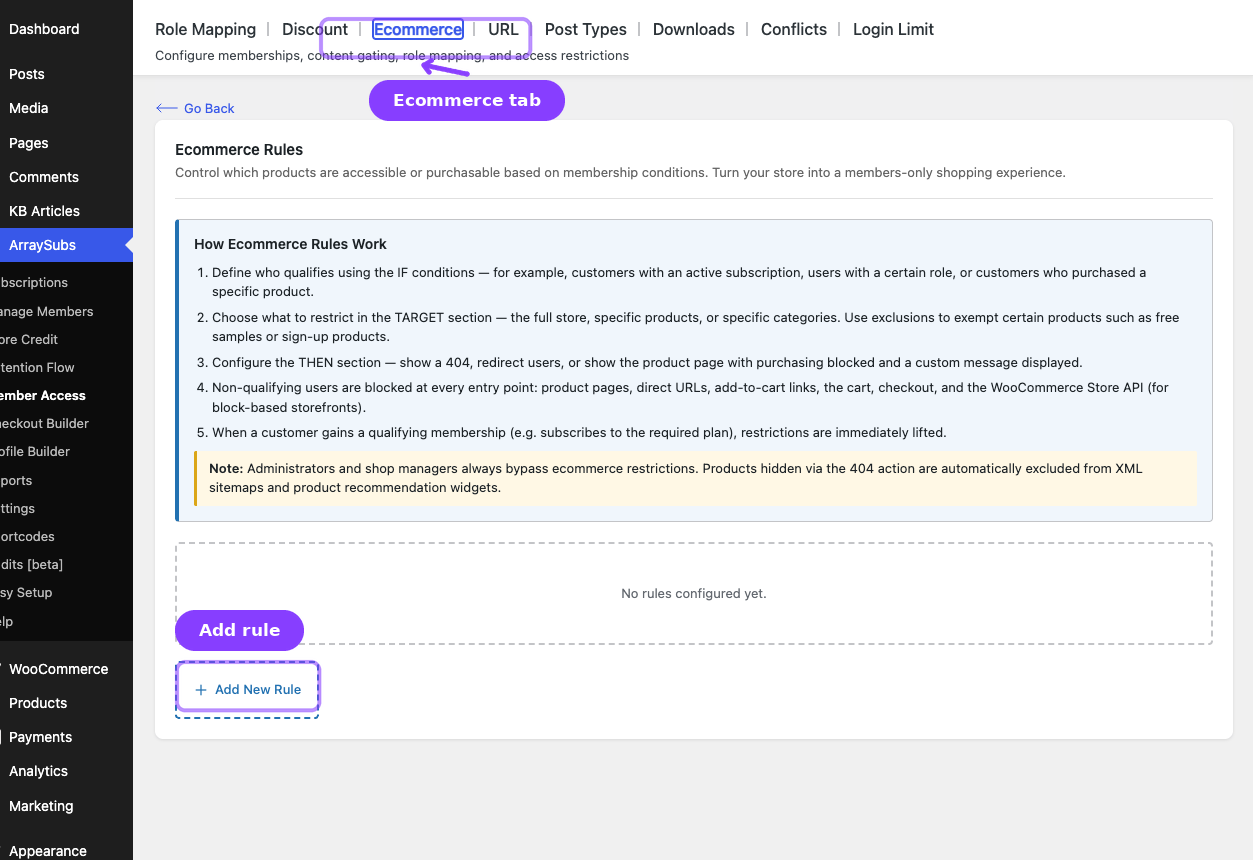Open Analytics in the sidebar
1253x860 pixels.
tap(66, 771)
